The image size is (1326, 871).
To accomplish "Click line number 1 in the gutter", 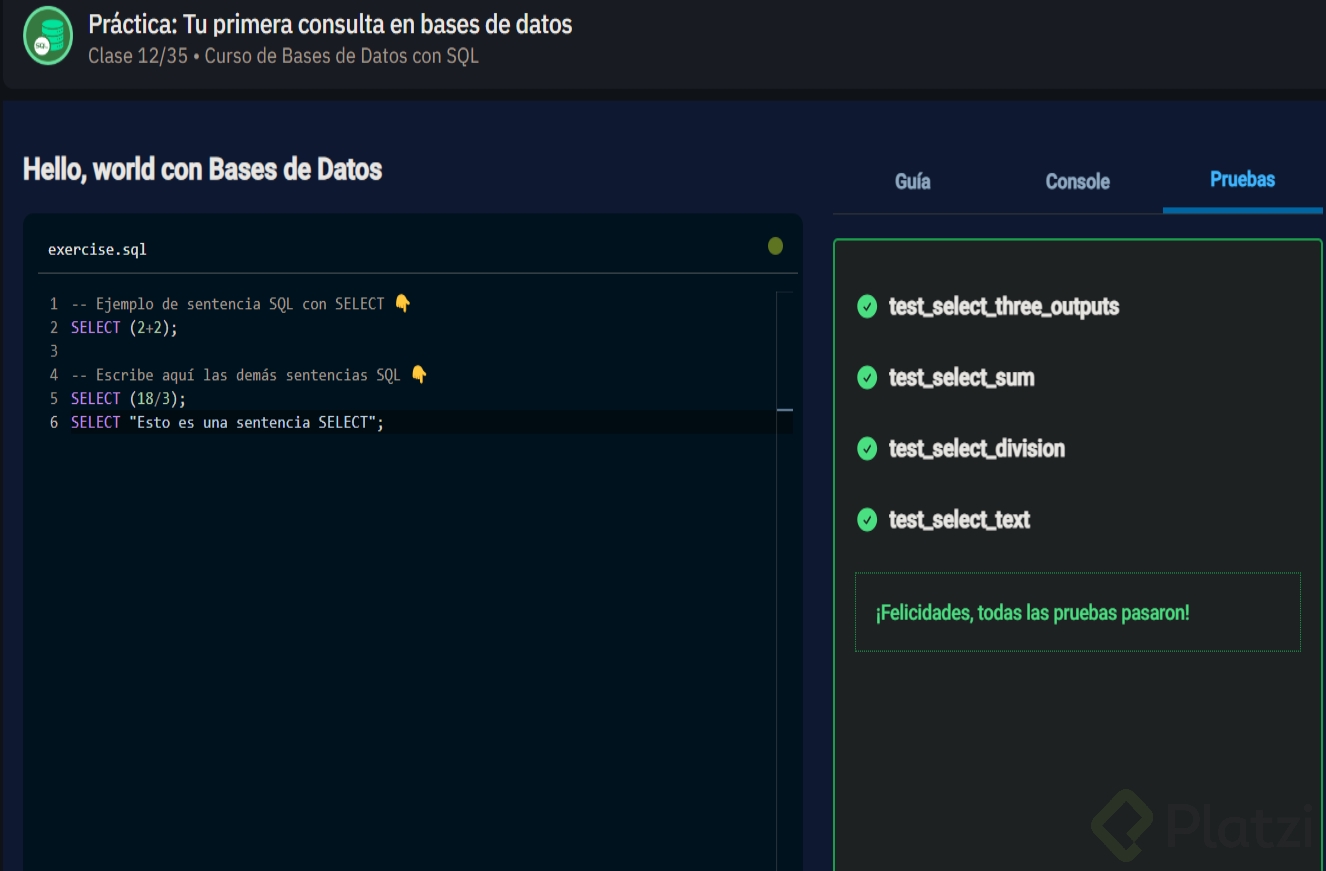I will click(x=54, y=303).
